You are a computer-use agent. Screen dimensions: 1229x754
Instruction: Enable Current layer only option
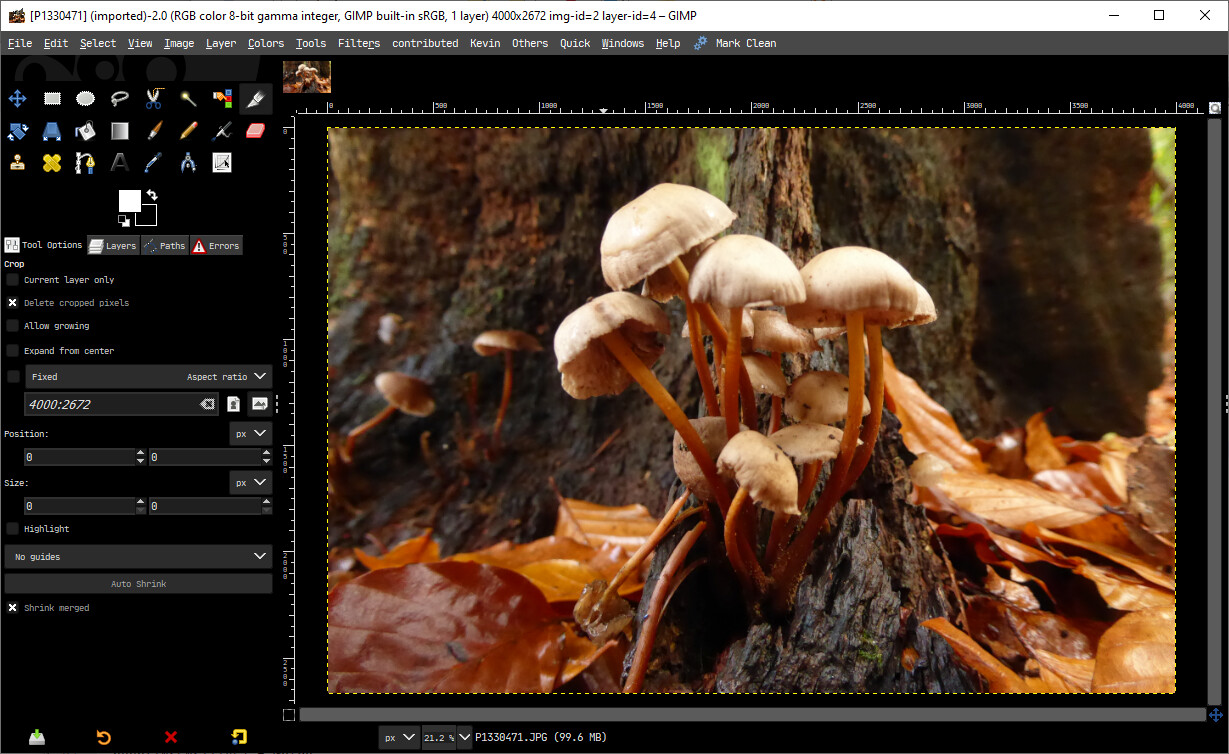point(13,280)
